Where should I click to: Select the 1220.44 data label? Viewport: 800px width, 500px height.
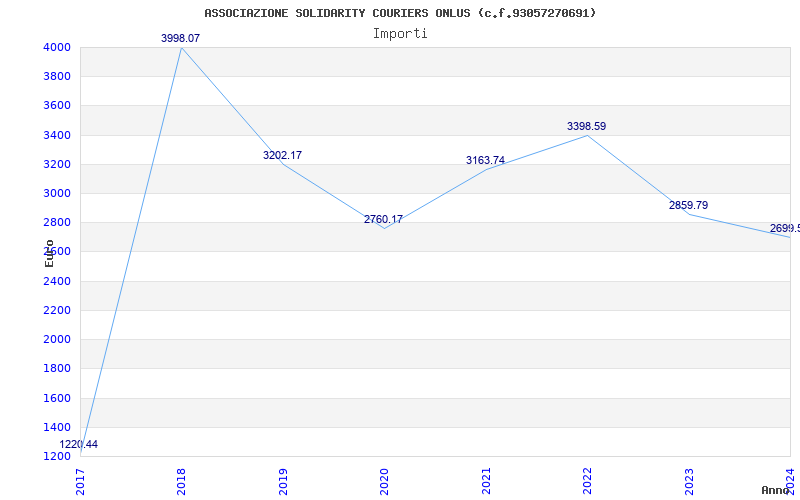click(x=79, y=444)
